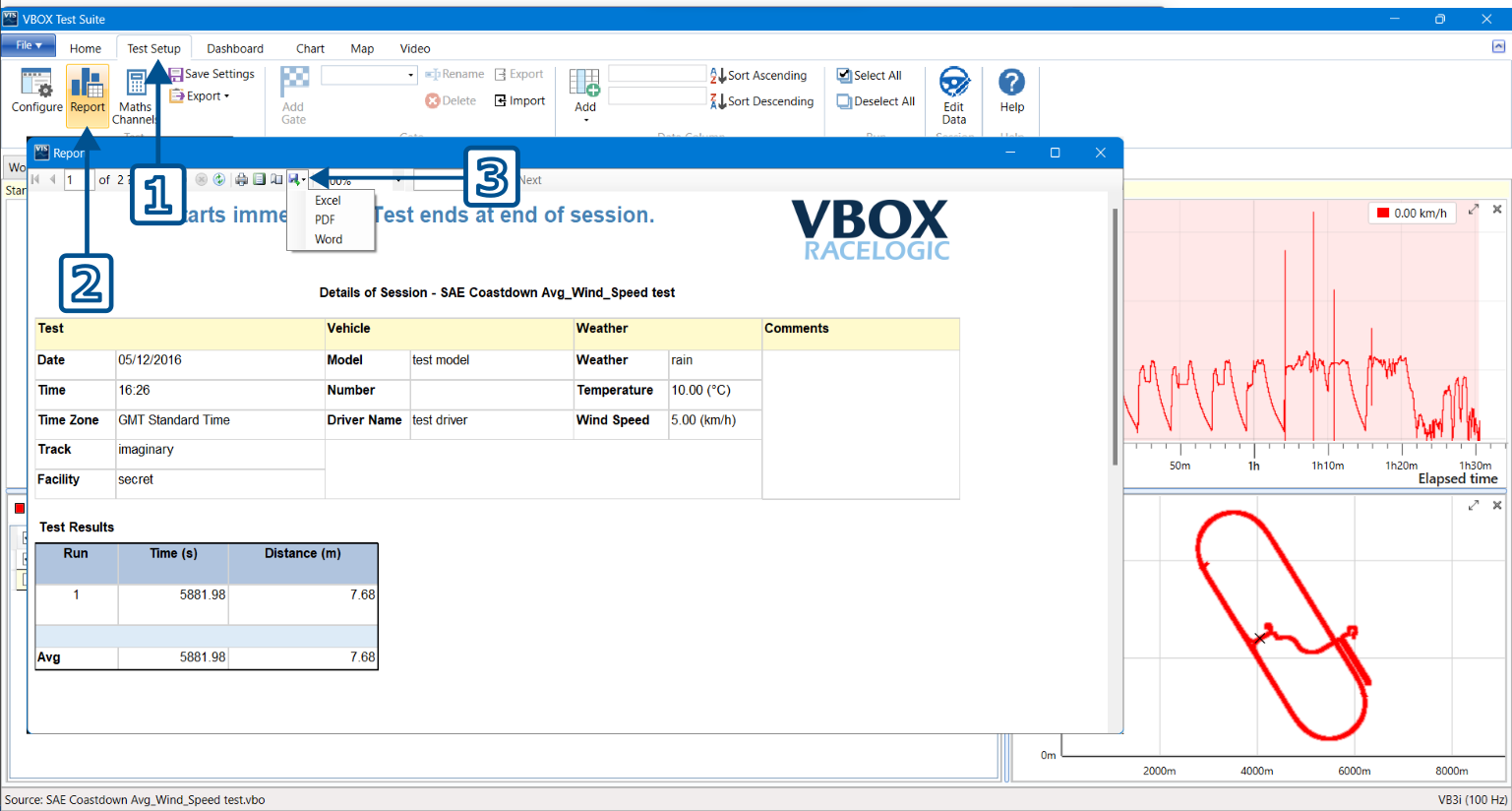This screenshot has width=1512, height=811.
Task: Click the temperature value 10.00 (°C)
Action: coord(701,390)
